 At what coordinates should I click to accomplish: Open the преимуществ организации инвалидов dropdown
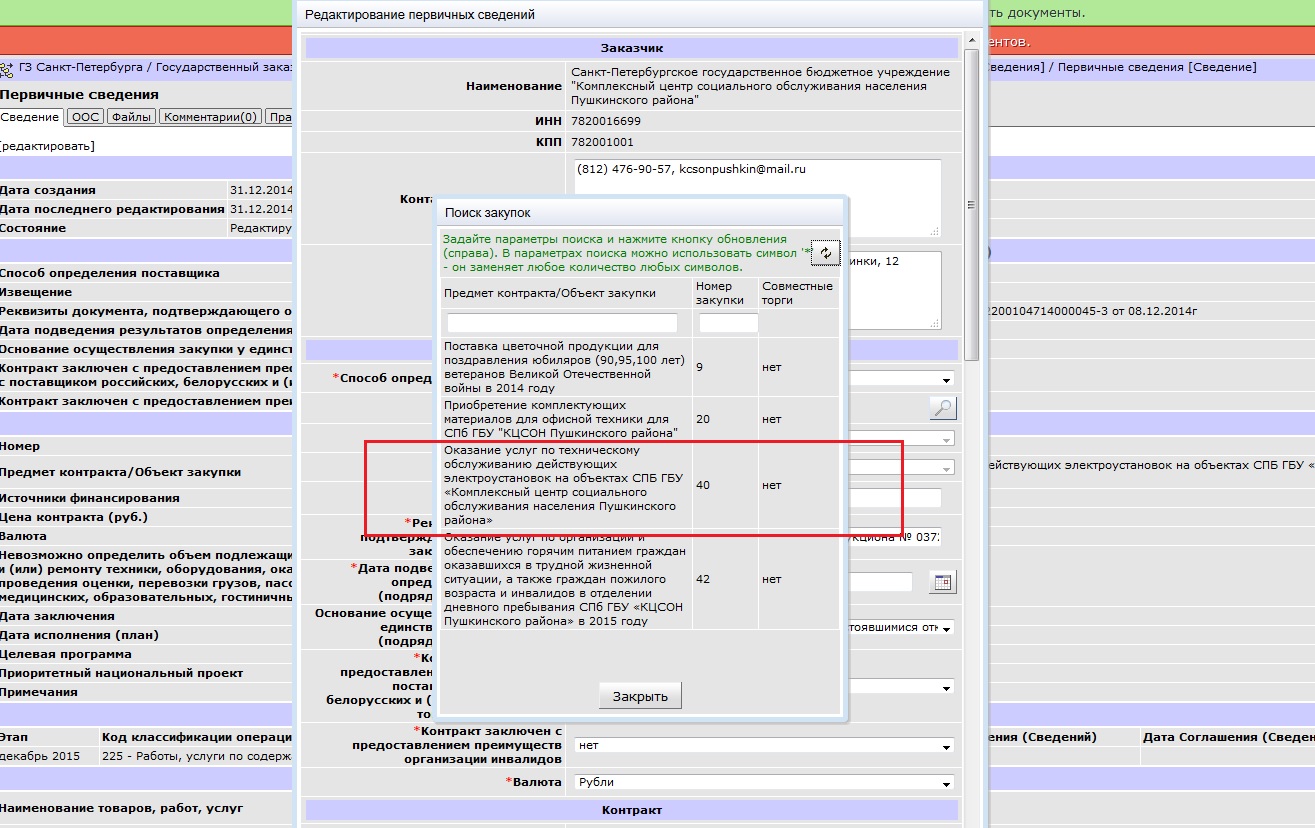coord(764,746)
